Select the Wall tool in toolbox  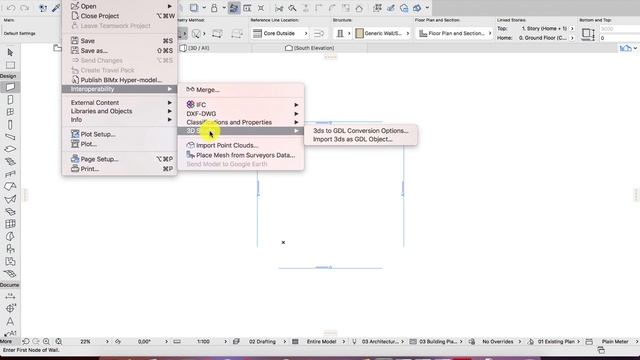[x=10, y=87]
